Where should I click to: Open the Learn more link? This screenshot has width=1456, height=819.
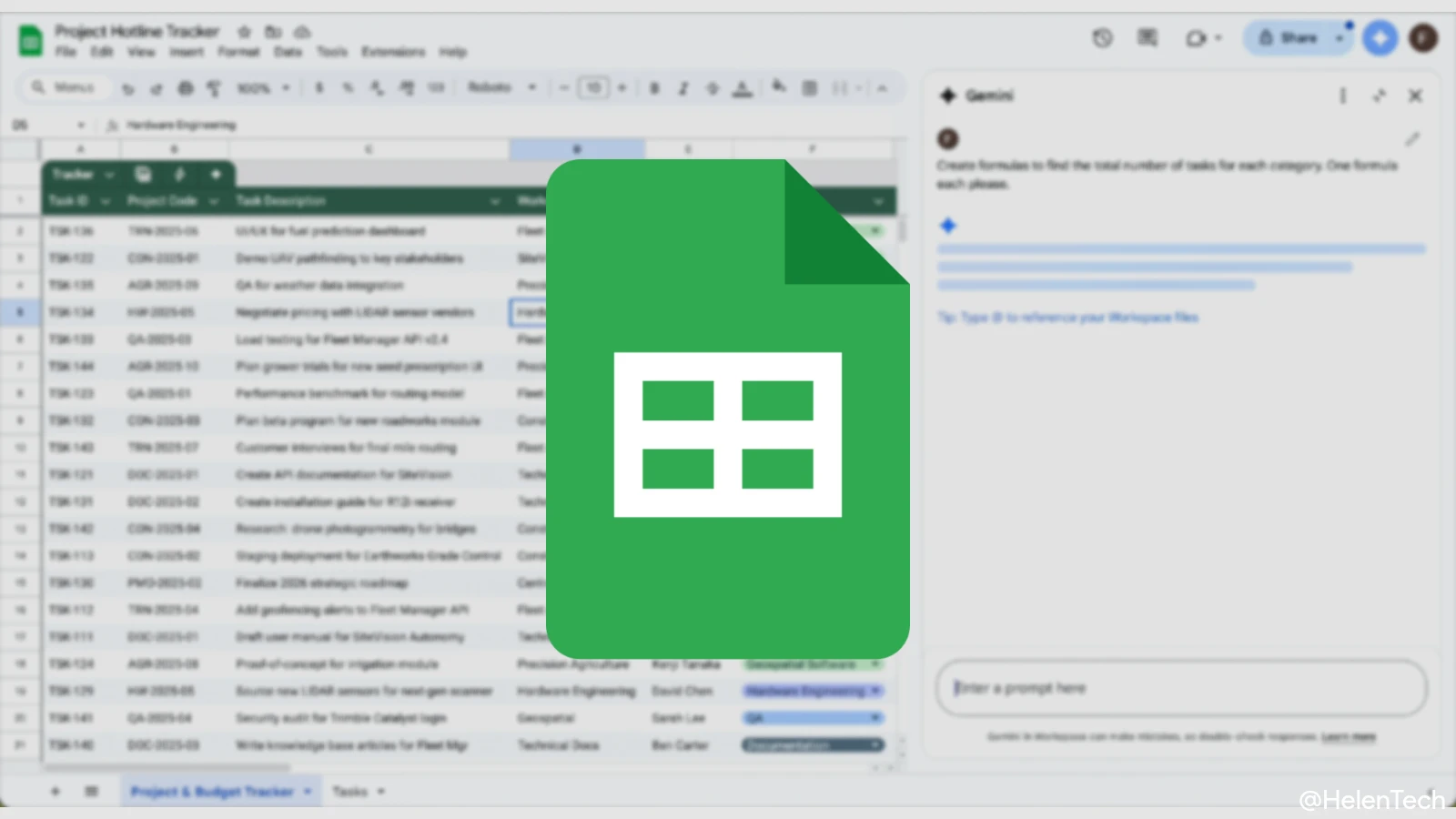(1349, 736)
